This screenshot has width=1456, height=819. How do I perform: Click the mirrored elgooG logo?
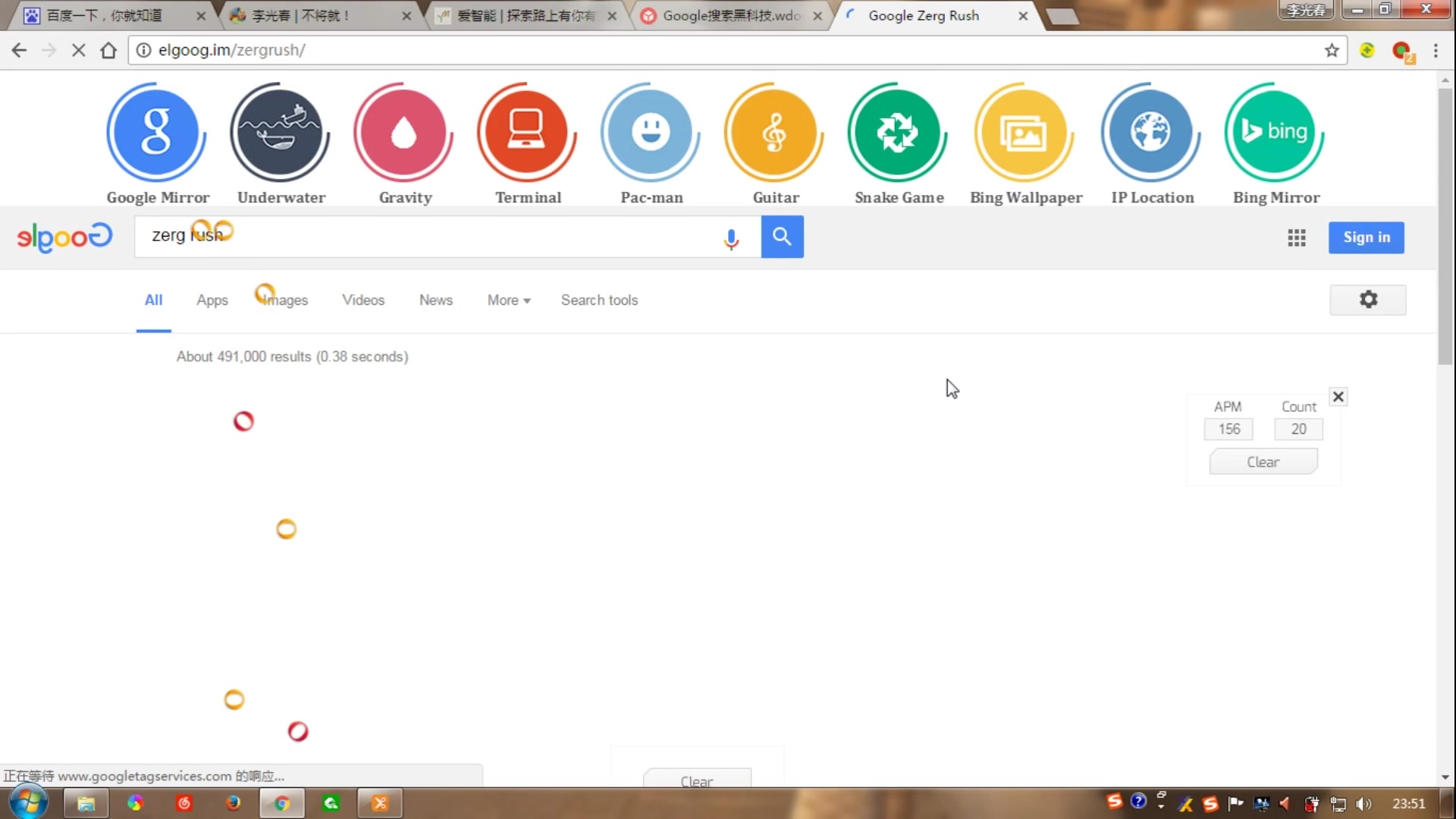click(64, 237)
